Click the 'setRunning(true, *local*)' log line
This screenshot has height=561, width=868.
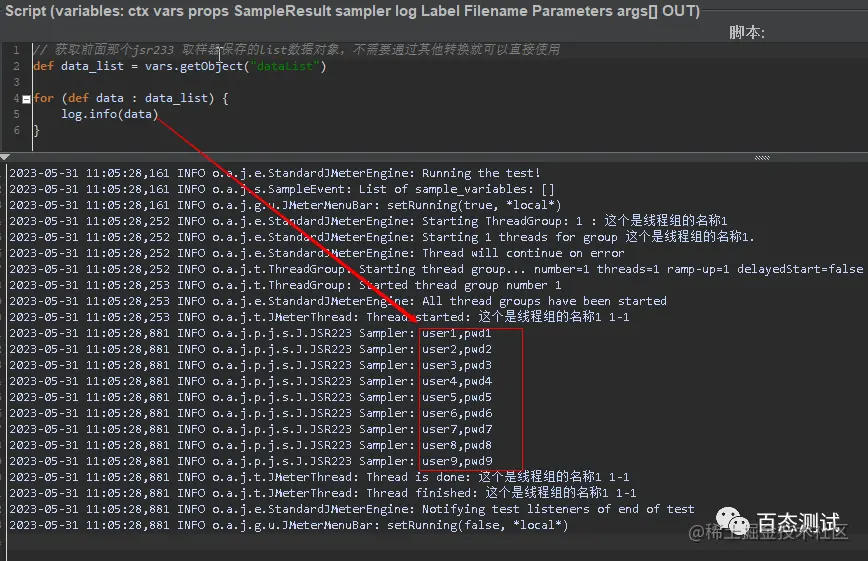pyautogui.click(x=285, y=205)
